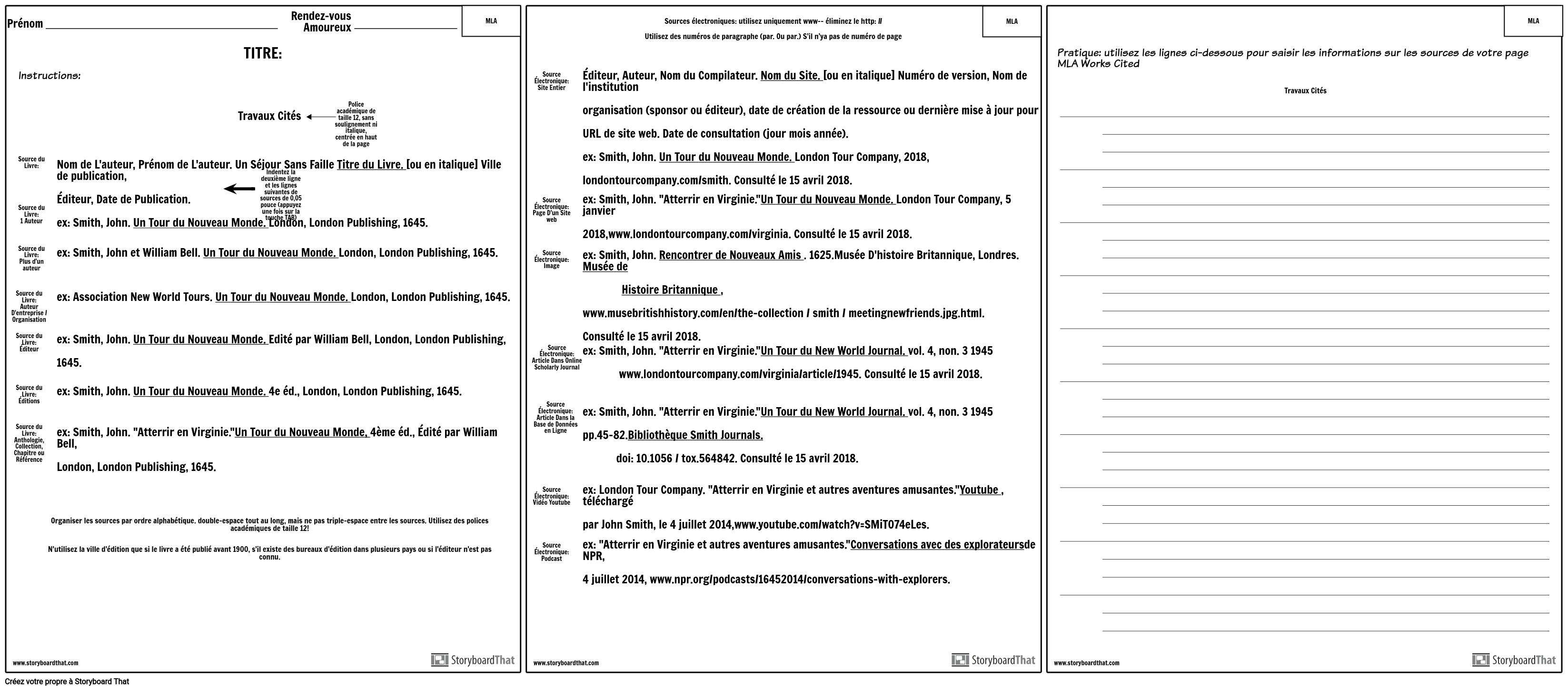The height and width of the screenshot is (690, 1568).
Task: Click the StoryboardThat logo on the practice lines page
Action: 1514,660
